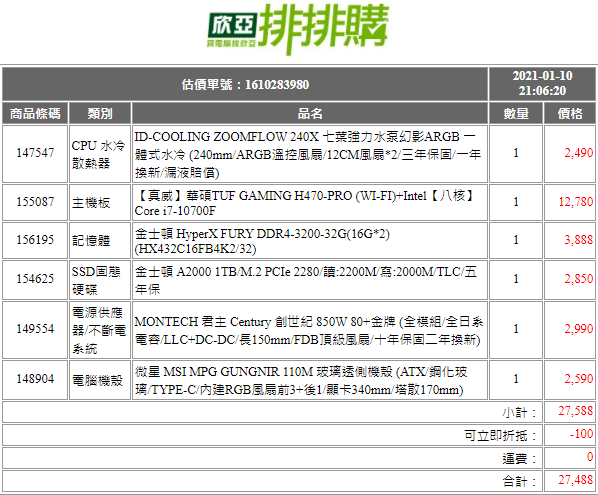Click the HyperX FURY DDR4-3200 product name
Screen dimensions: 598x495
pyautogui.click(x=262, y=241)
